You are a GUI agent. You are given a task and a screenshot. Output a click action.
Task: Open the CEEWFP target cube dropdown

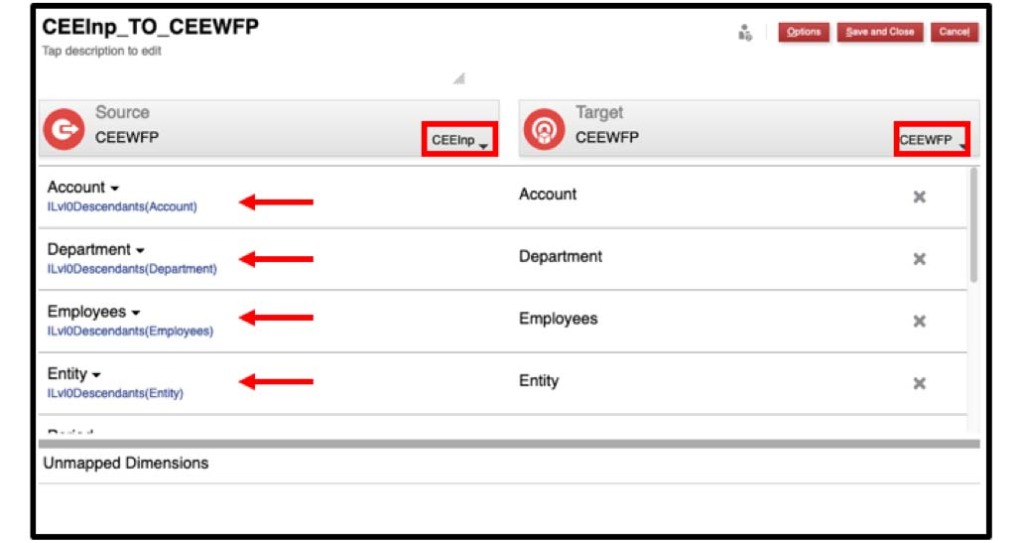coord(932,141)
